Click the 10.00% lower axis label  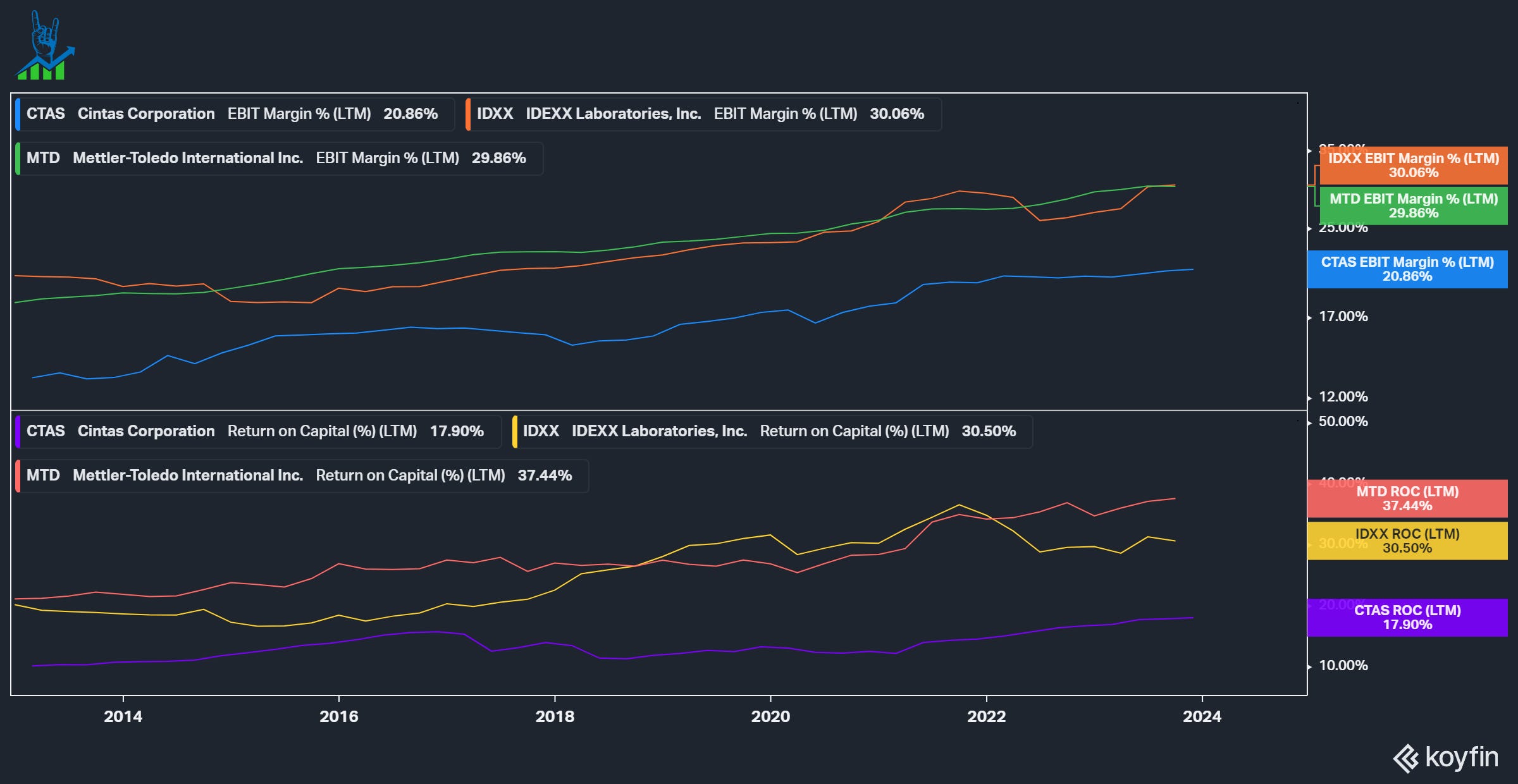[x=1343, y=666]
